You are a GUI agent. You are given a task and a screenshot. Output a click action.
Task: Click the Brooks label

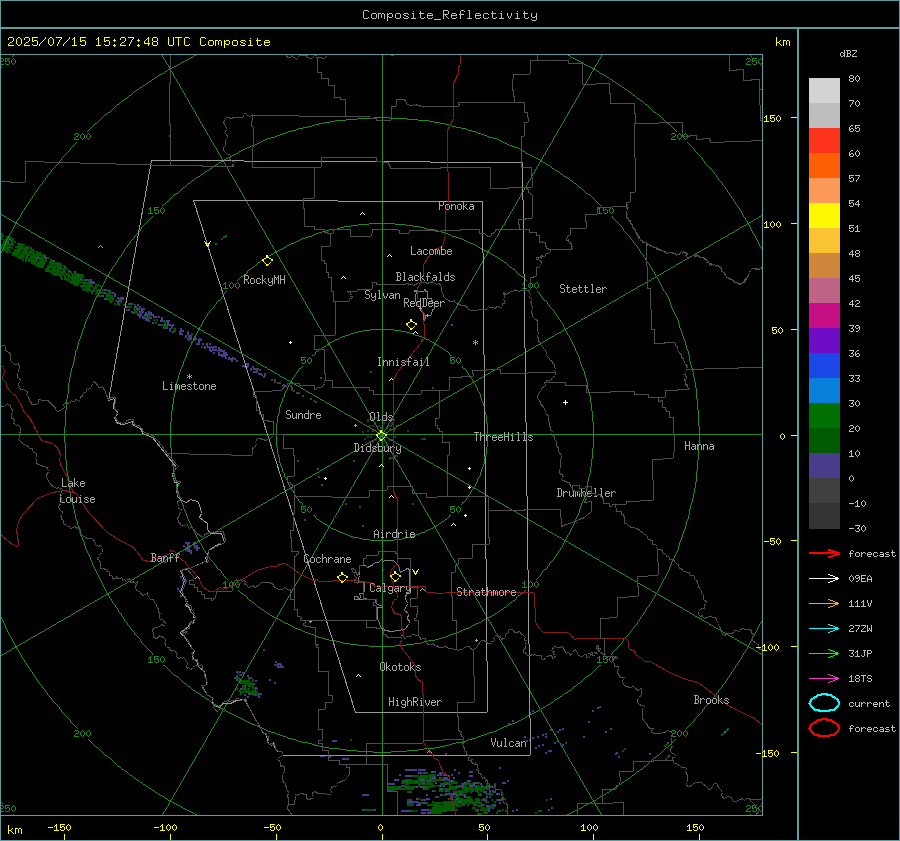[x=711, y=700]
